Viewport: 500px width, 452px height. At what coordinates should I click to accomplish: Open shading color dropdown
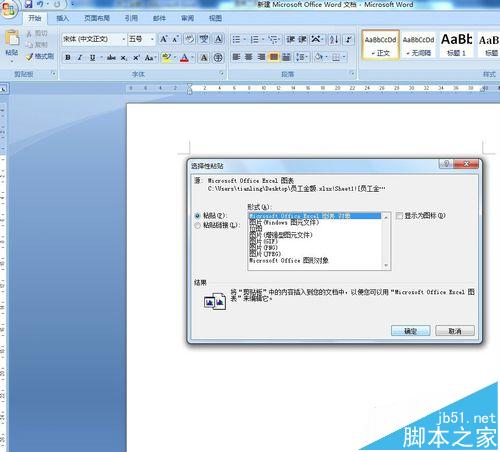327,57
